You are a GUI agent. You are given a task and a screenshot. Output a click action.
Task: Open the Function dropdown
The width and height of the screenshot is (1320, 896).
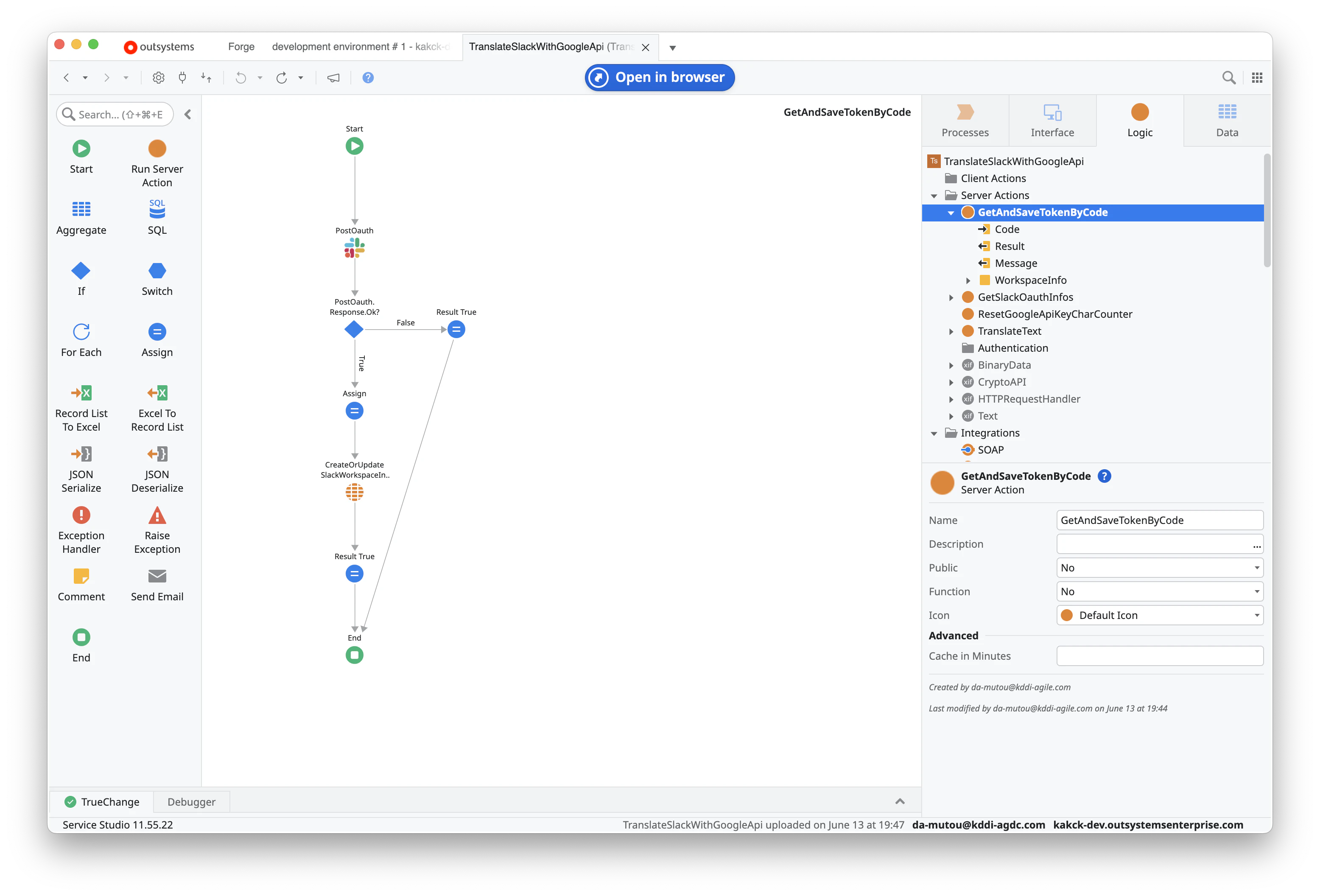pyautogui.click(x=1159, y=591)
